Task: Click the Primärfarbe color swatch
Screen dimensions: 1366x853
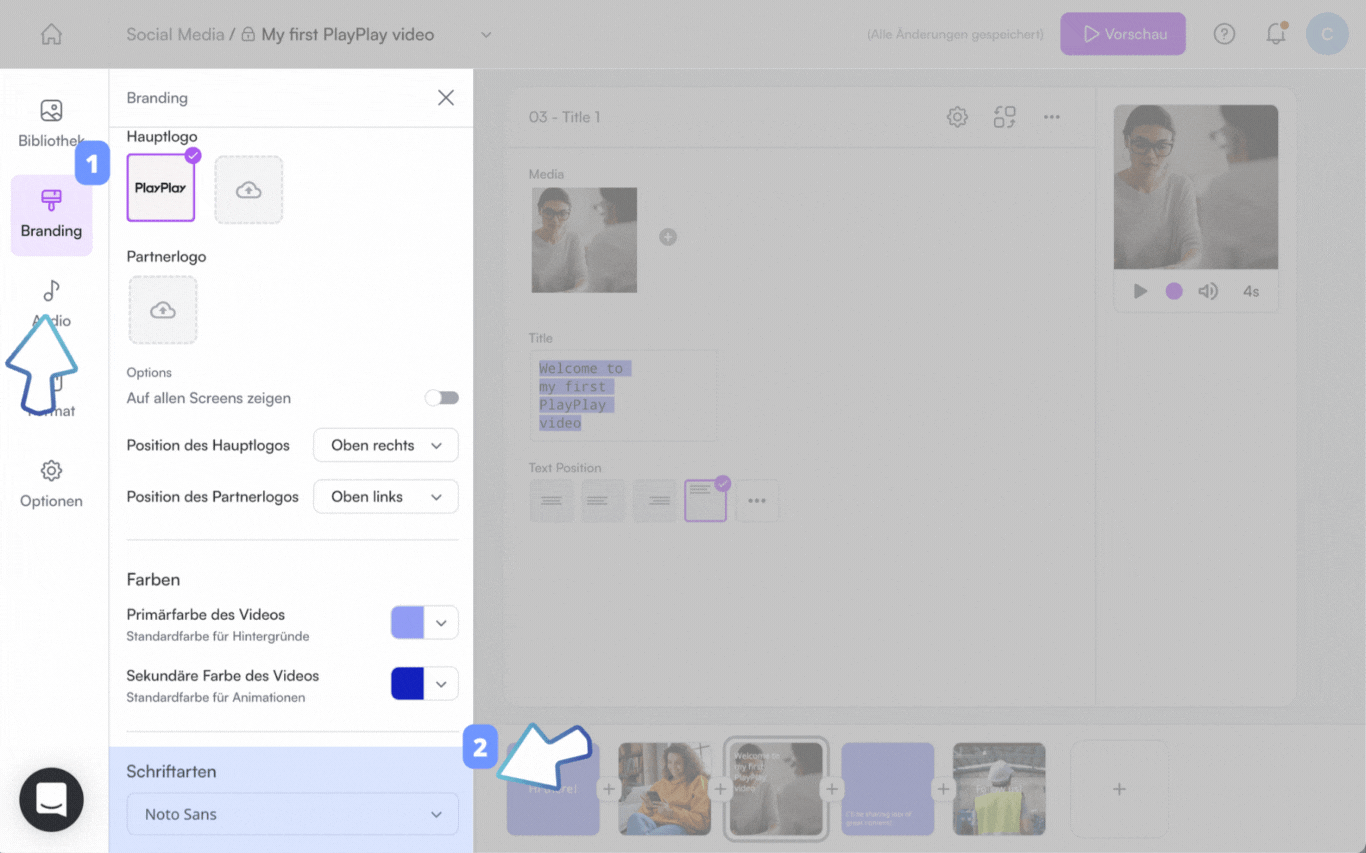Action: (407, 622)
